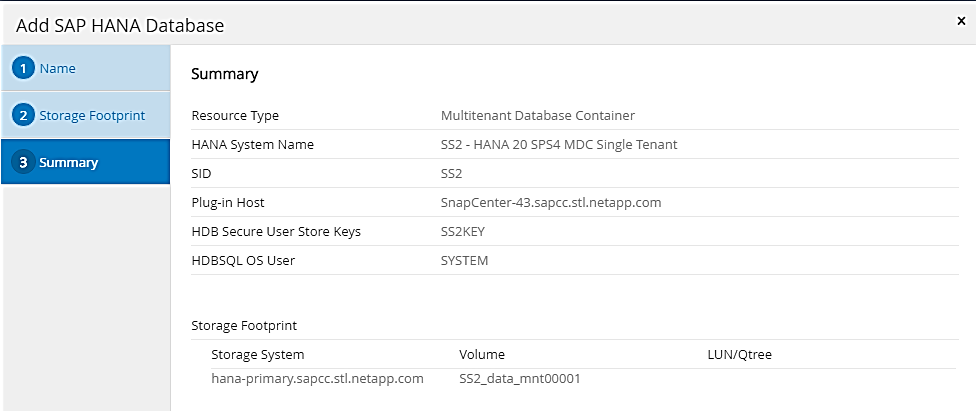
Task: Click the HANA System Name value text
Action: click(x=559, y=145)
